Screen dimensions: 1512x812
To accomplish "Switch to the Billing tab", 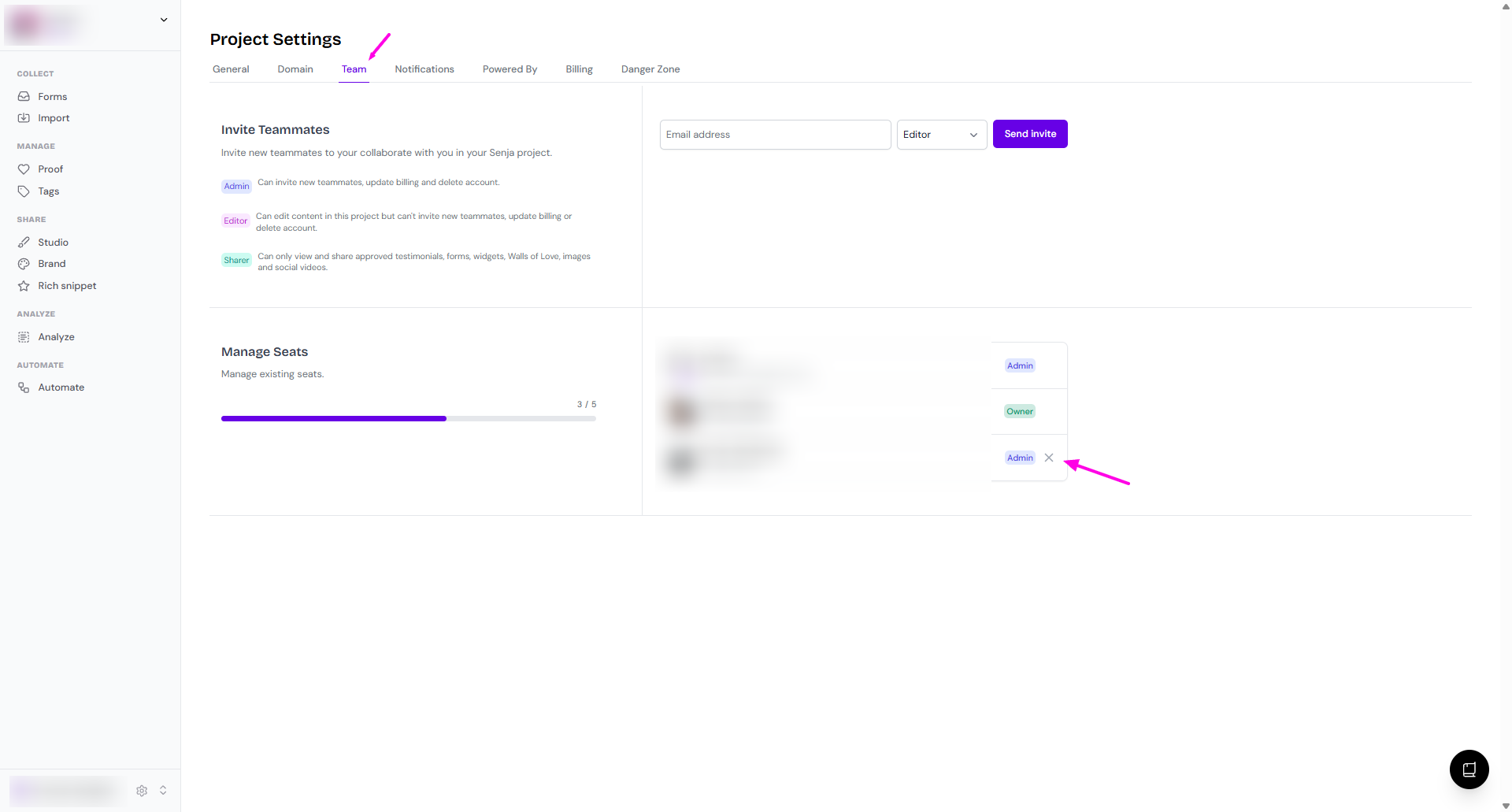I will (579, 69).
